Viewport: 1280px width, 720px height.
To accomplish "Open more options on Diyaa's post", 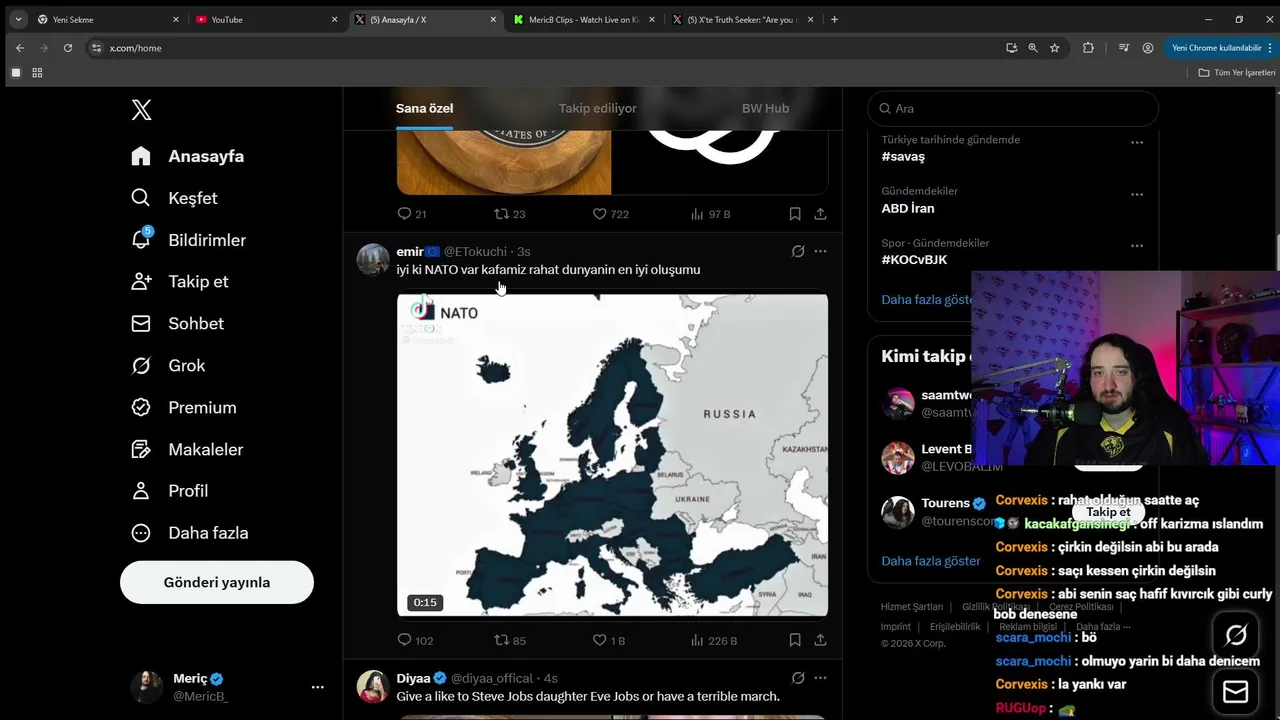I will (820, 678).
